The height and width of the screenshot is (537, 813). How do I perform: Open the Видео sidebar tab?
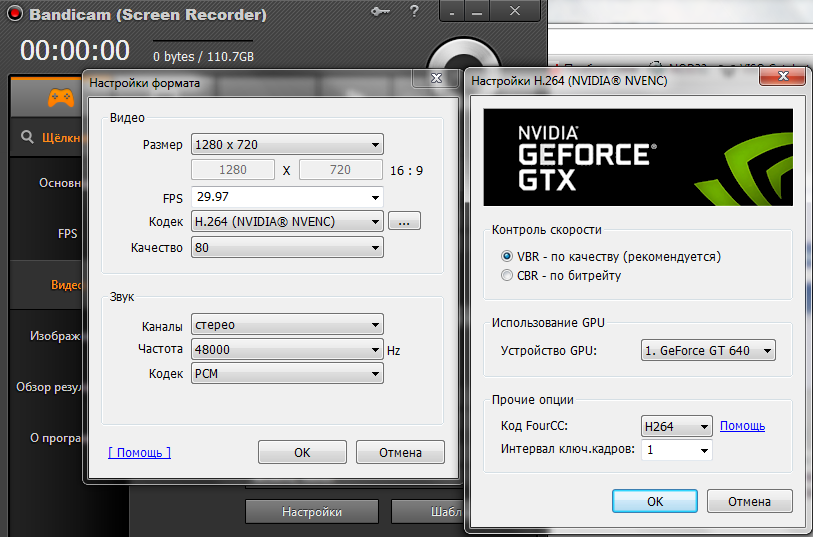pos(47,285)
